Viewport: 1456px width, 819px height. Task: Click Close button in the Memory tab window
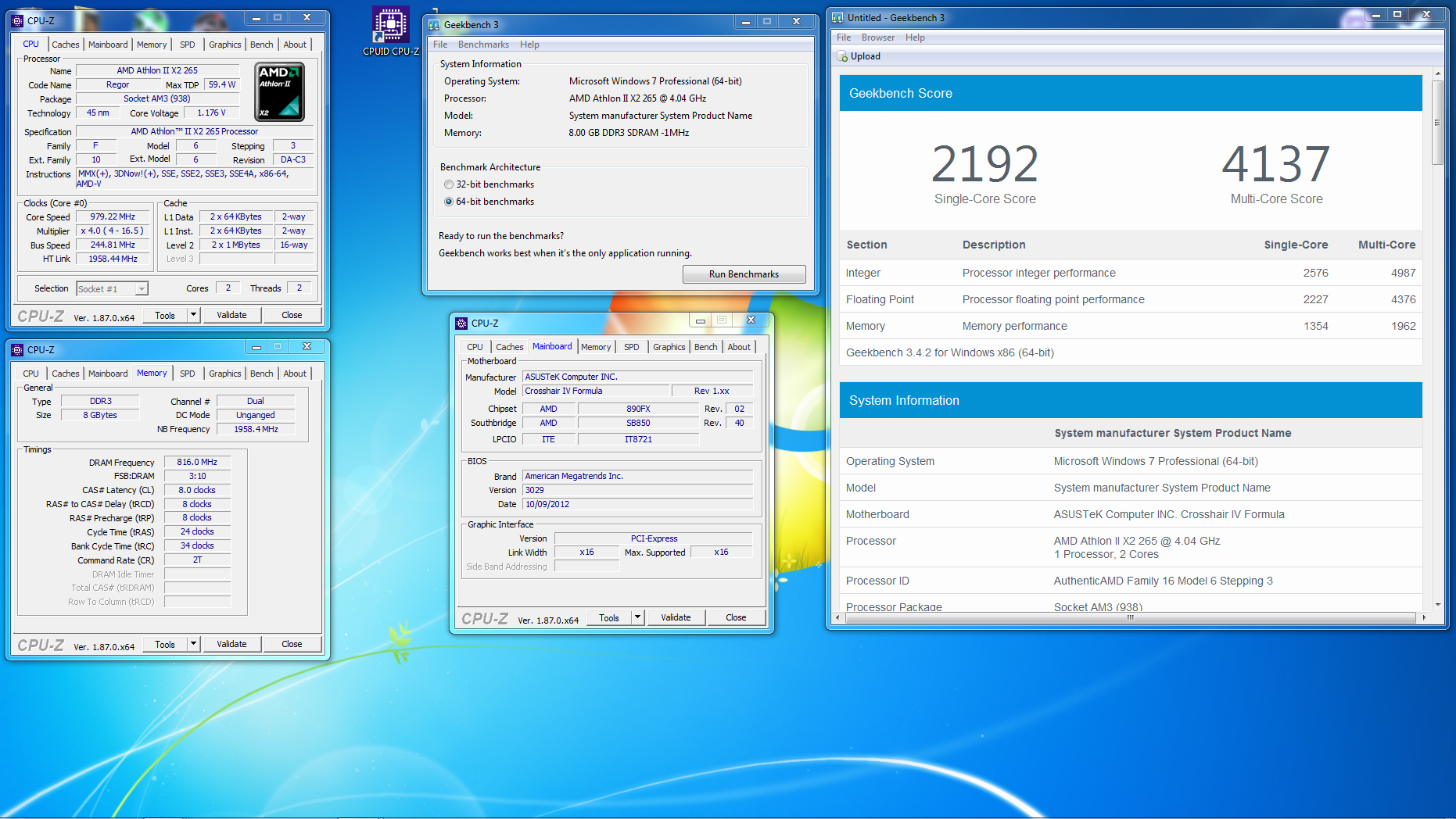click(x=292, y=644)
